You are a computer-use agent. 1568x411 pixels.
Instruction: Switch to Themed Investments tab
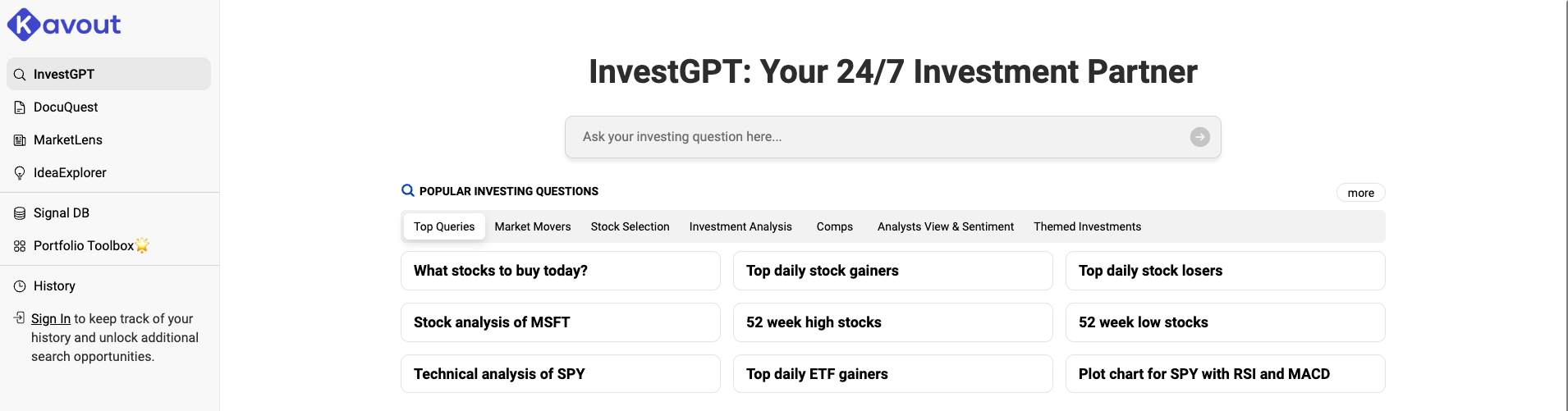coord(1087,226)
